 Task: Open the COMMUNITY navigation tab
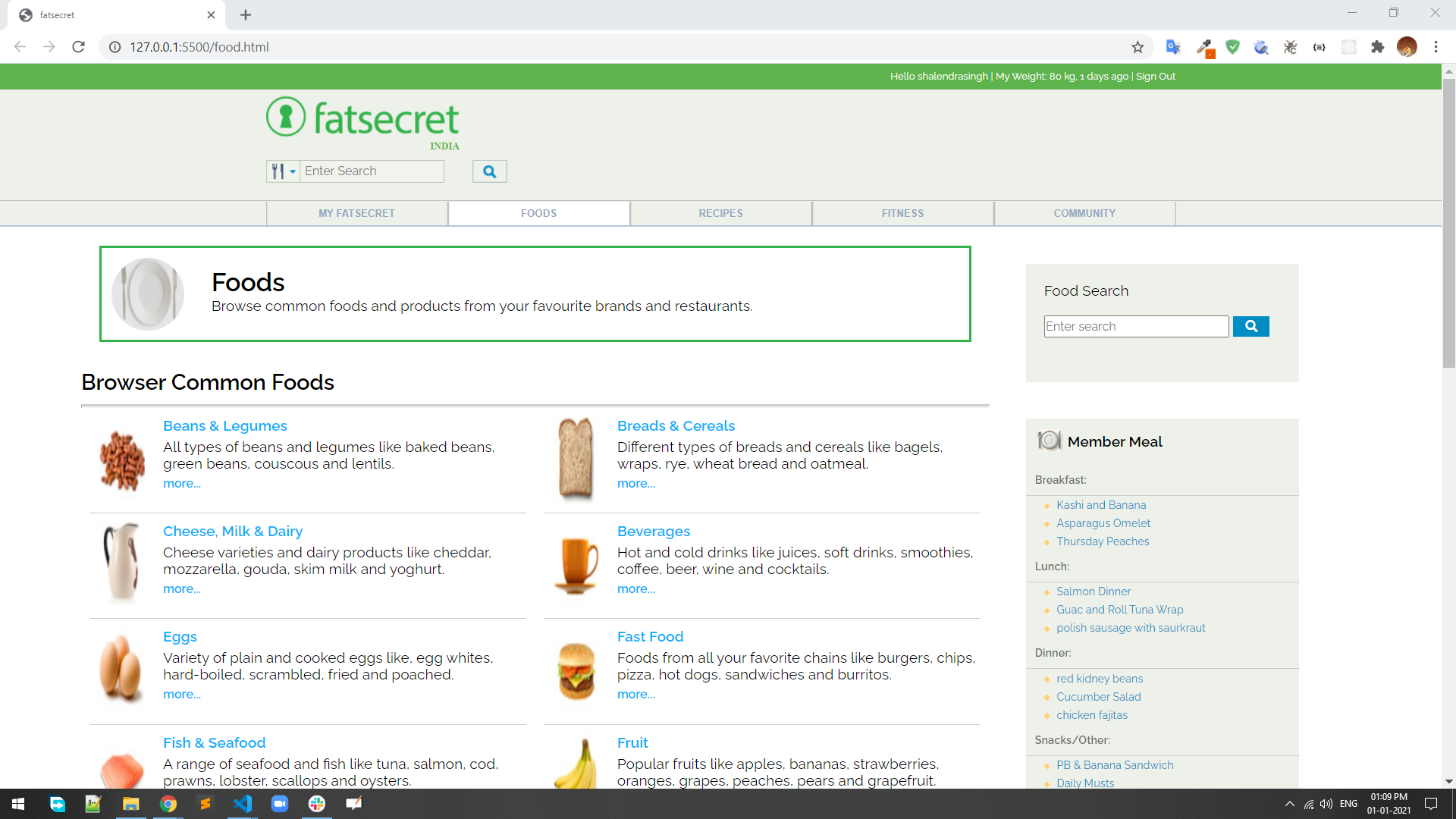pos(1084,213)
